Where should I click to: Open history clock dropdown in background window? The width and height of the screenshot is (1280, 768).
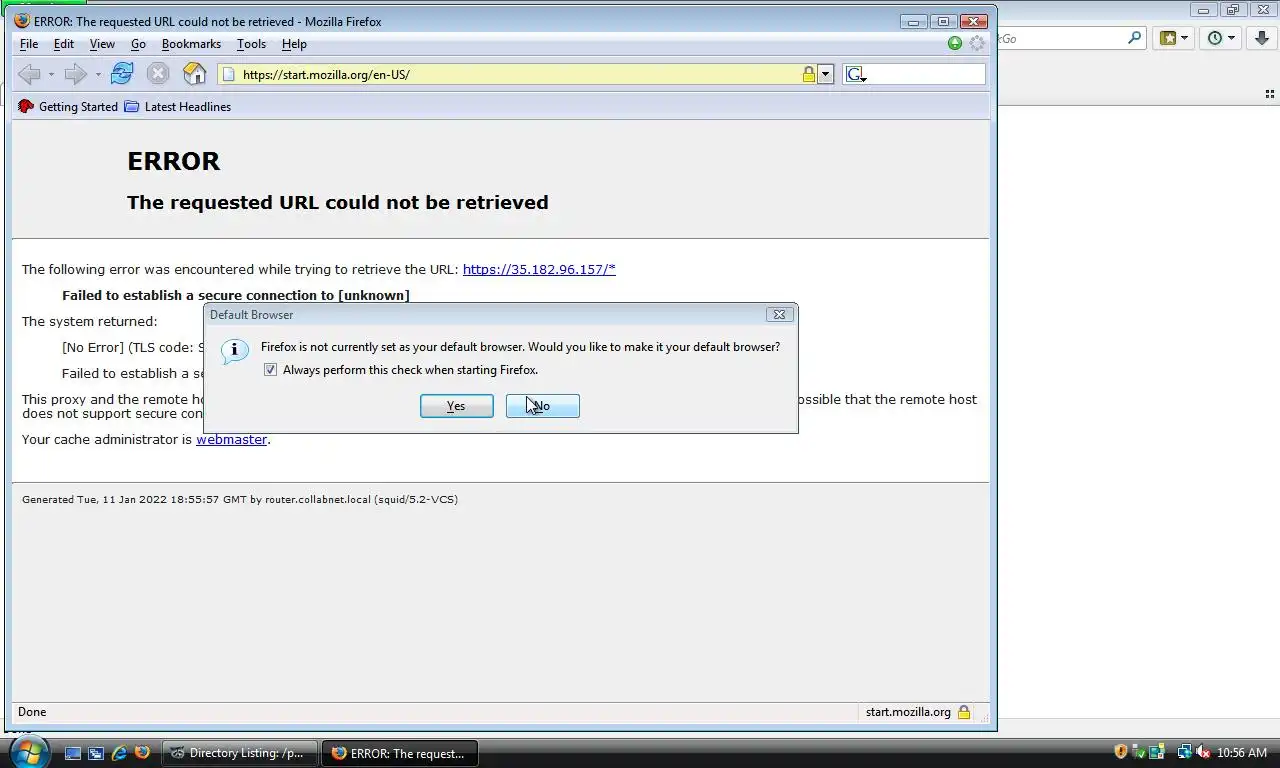point(1221,38)
